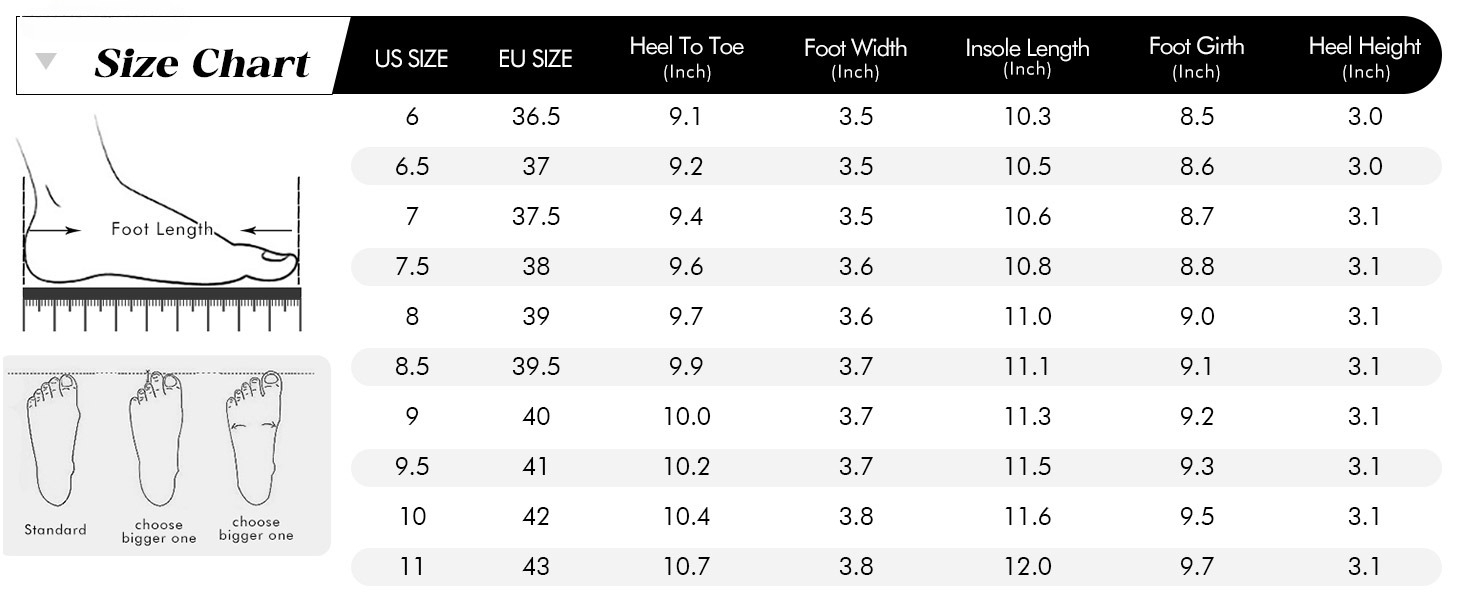
Task: Click the triangle arrow beside Size Chart
Action: [x=45, y=62]
